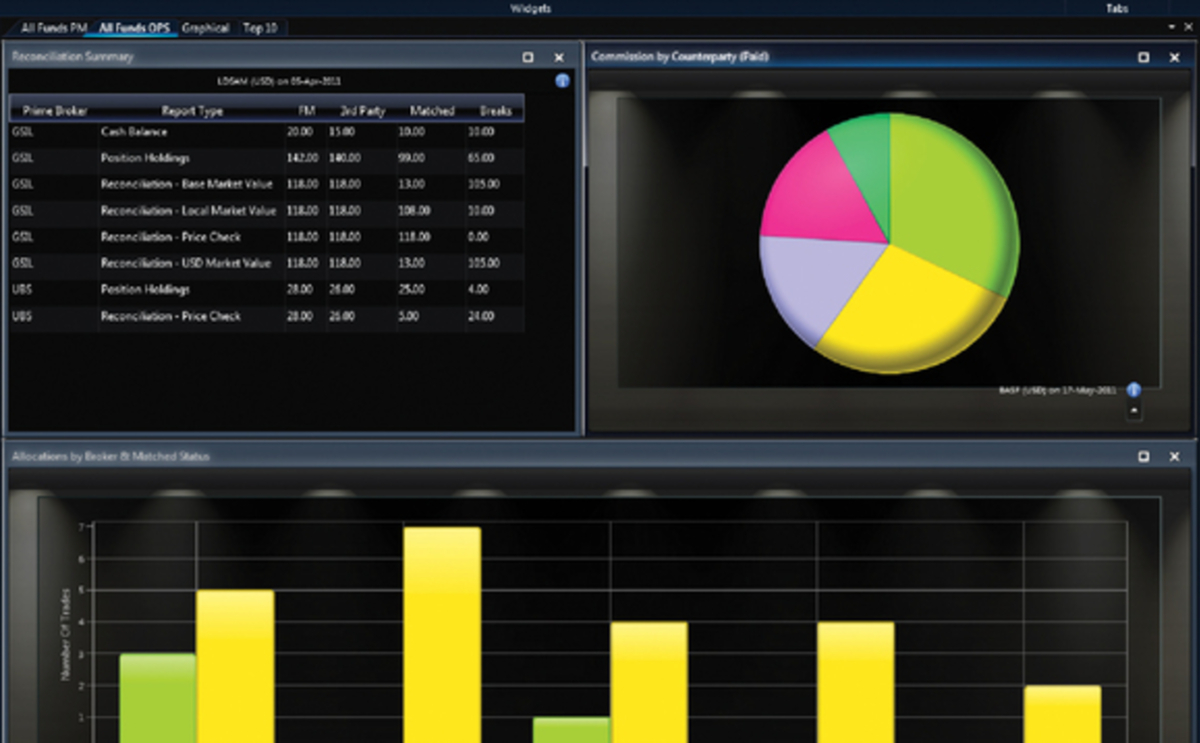Close the Reconciliation Summary widget

click(x=559, y=58)
